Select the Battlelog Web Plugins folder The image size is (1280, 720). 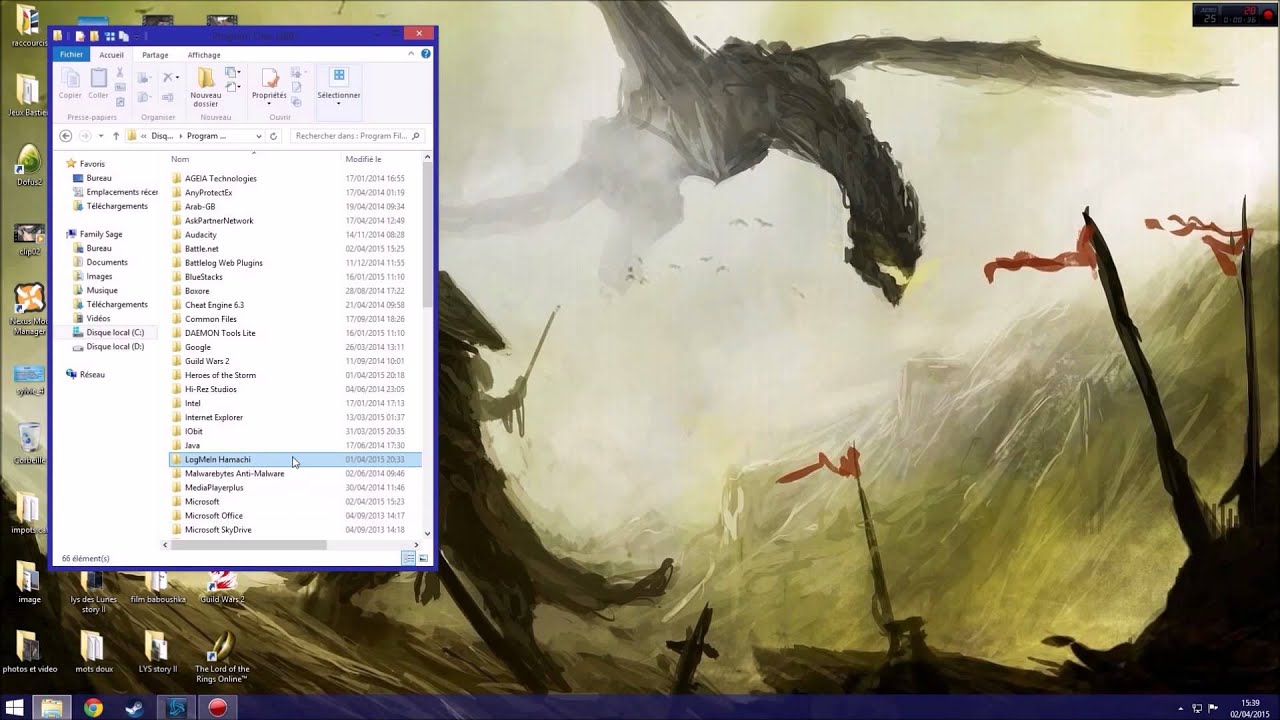pyautogui.click(x=224, y=263)
